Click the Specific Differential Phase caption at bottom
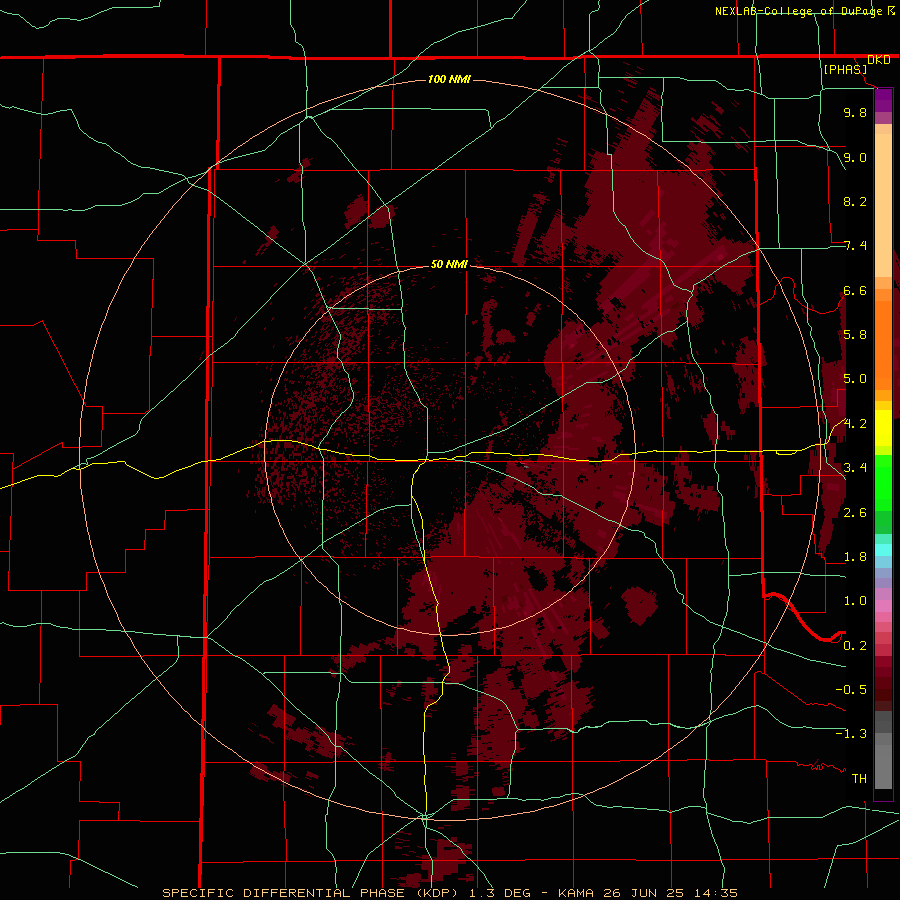 coord(450,893)
